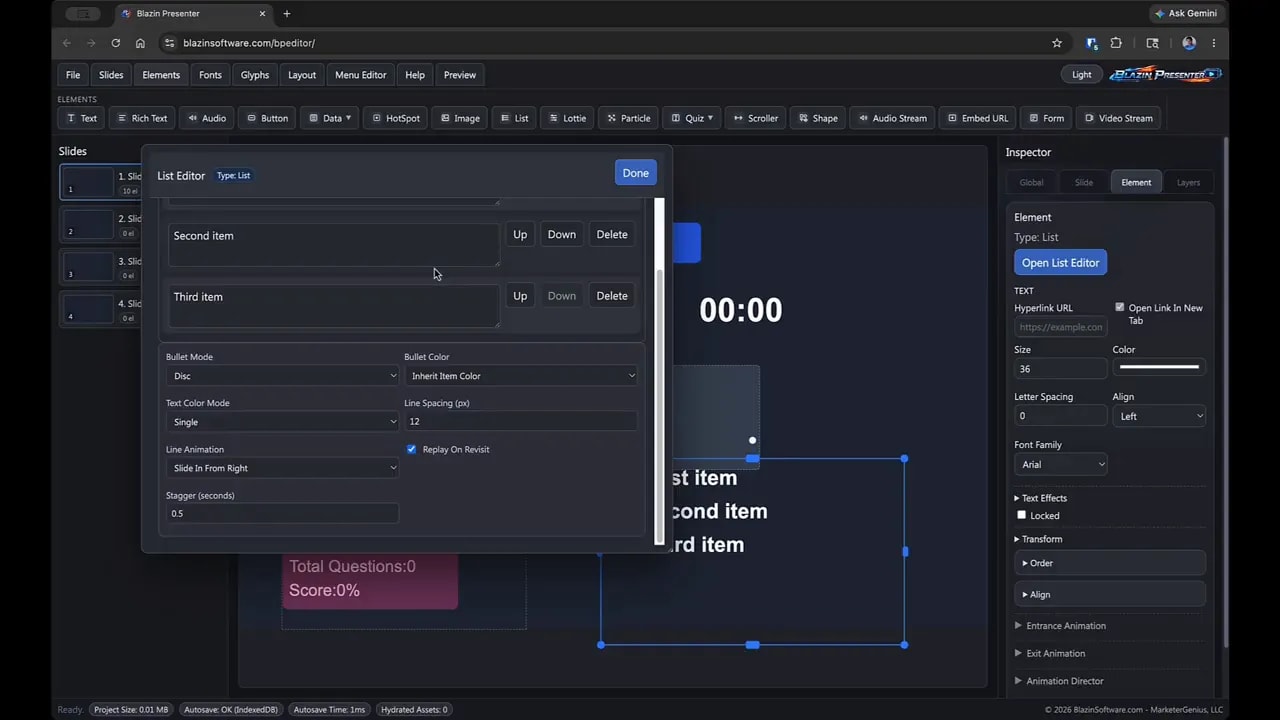The width and height of the screenshot is (1280, 720).
Task: Launch the Preview
Action: pyautogui.click(x=460, y=75)
